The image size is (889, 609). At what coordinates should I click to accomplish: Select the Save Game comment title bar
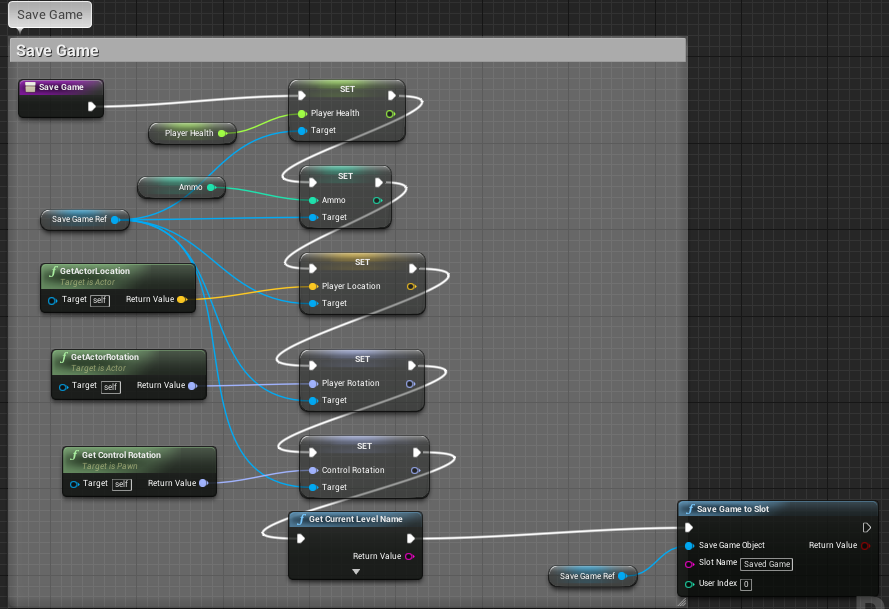[348, 51]
